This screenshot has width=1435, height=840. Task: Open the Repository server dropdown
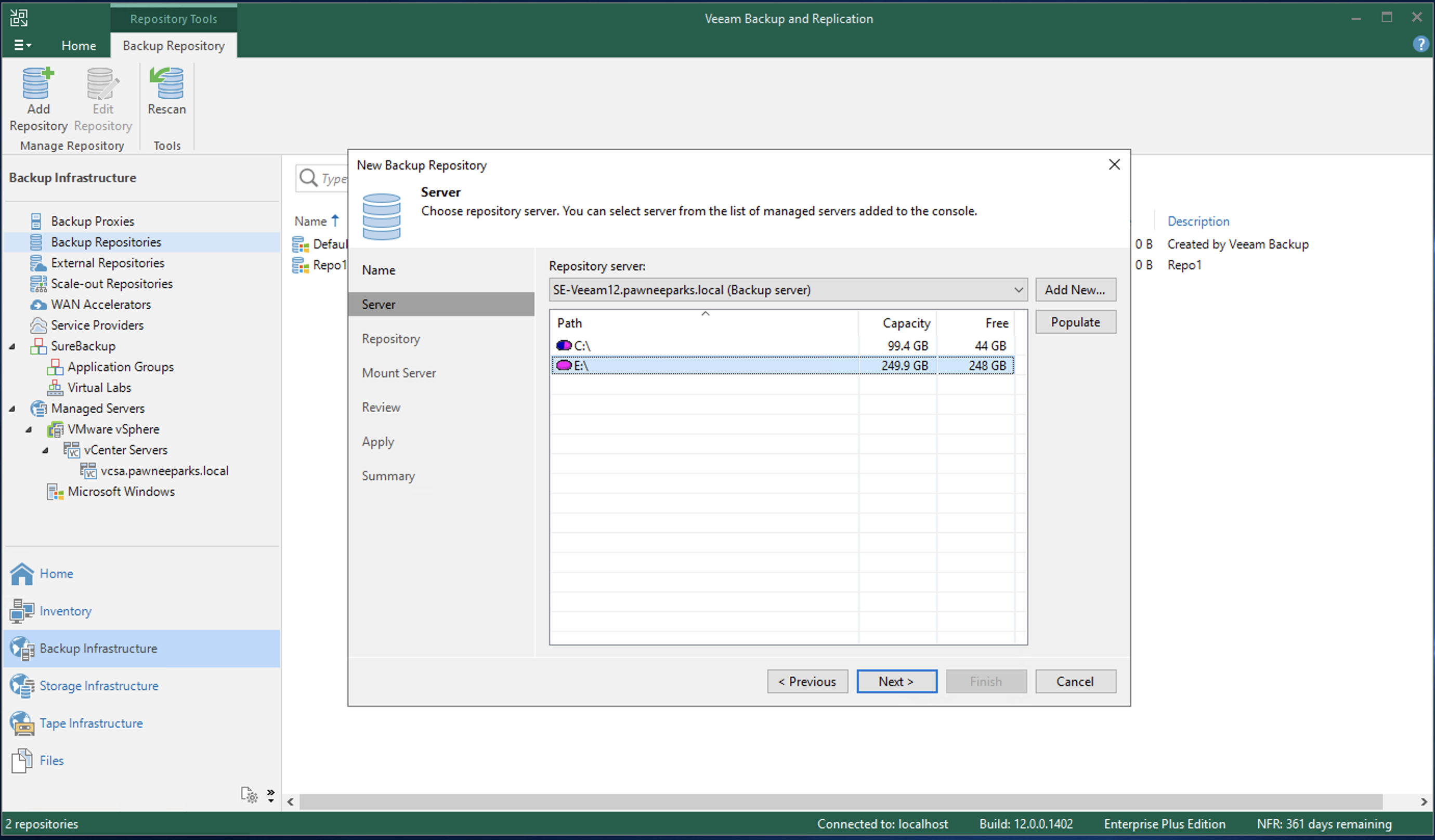point(788,290)
